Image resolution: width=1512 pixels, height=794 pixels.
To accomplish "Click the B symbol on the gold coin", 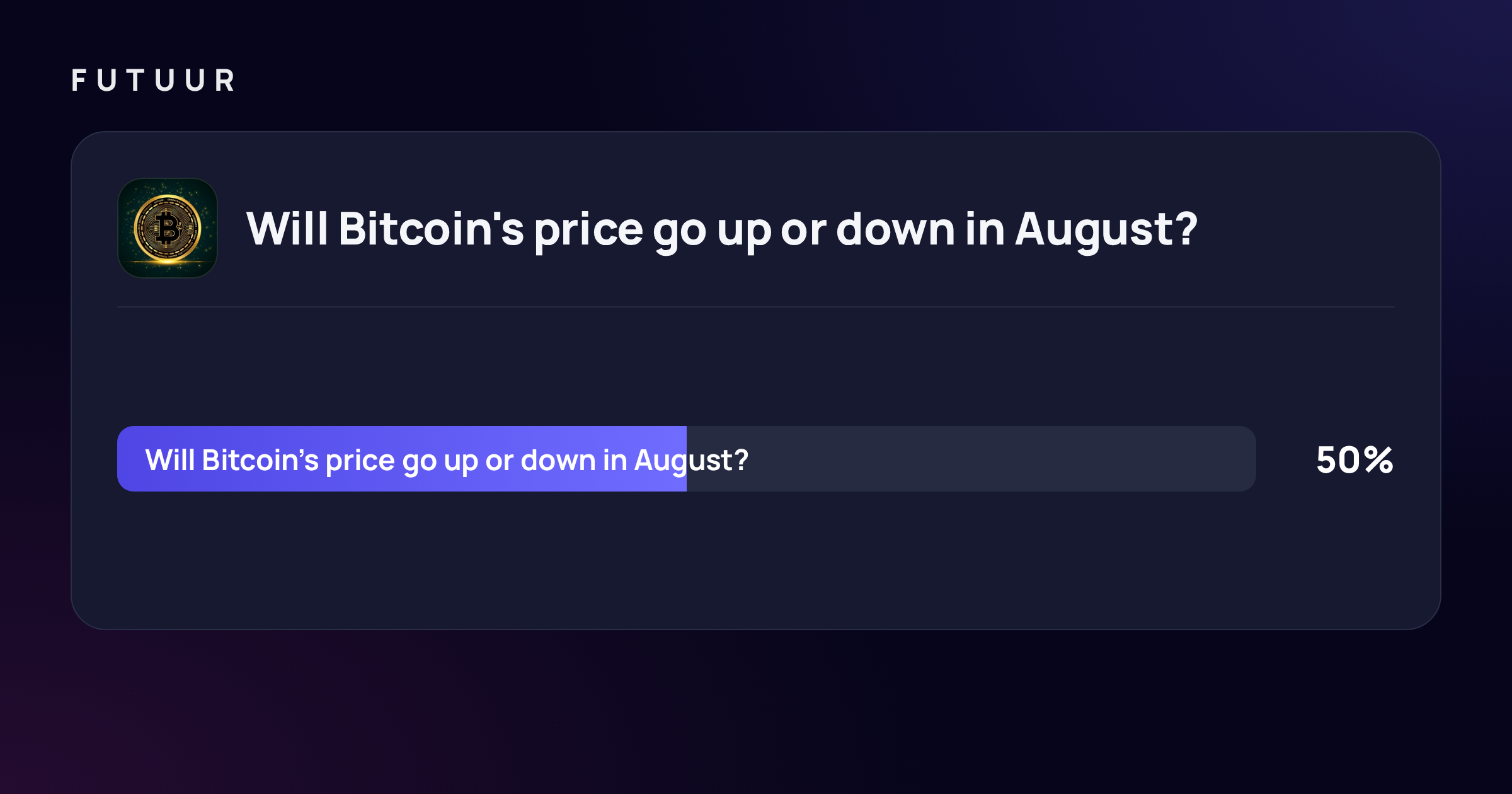I will tap(168, 228).
